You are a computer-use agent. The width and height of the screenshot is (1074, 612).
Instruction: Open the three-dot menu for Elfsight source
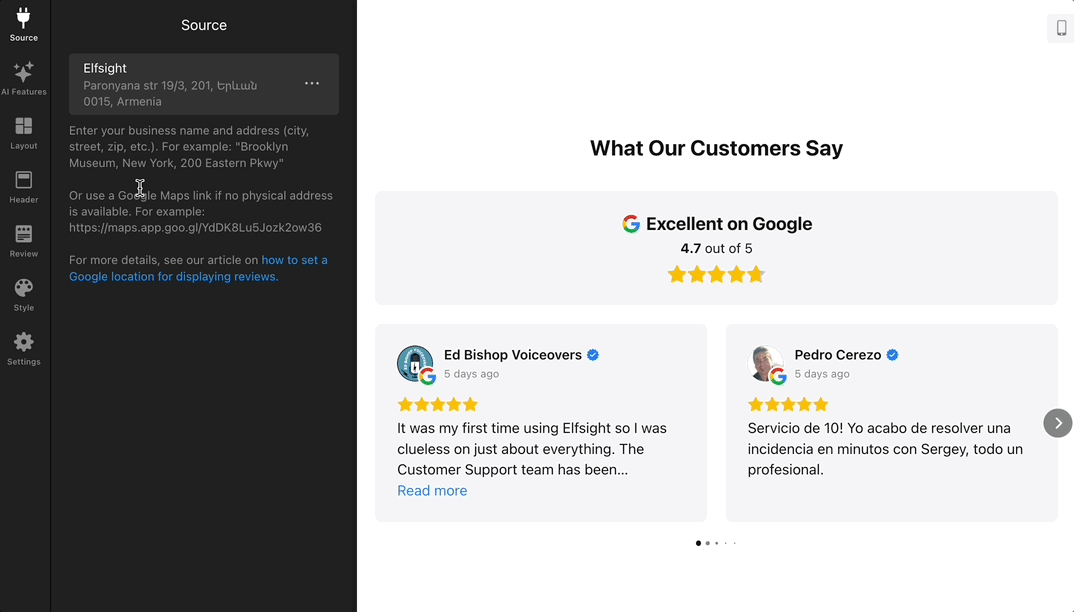[x=312, y=84]
